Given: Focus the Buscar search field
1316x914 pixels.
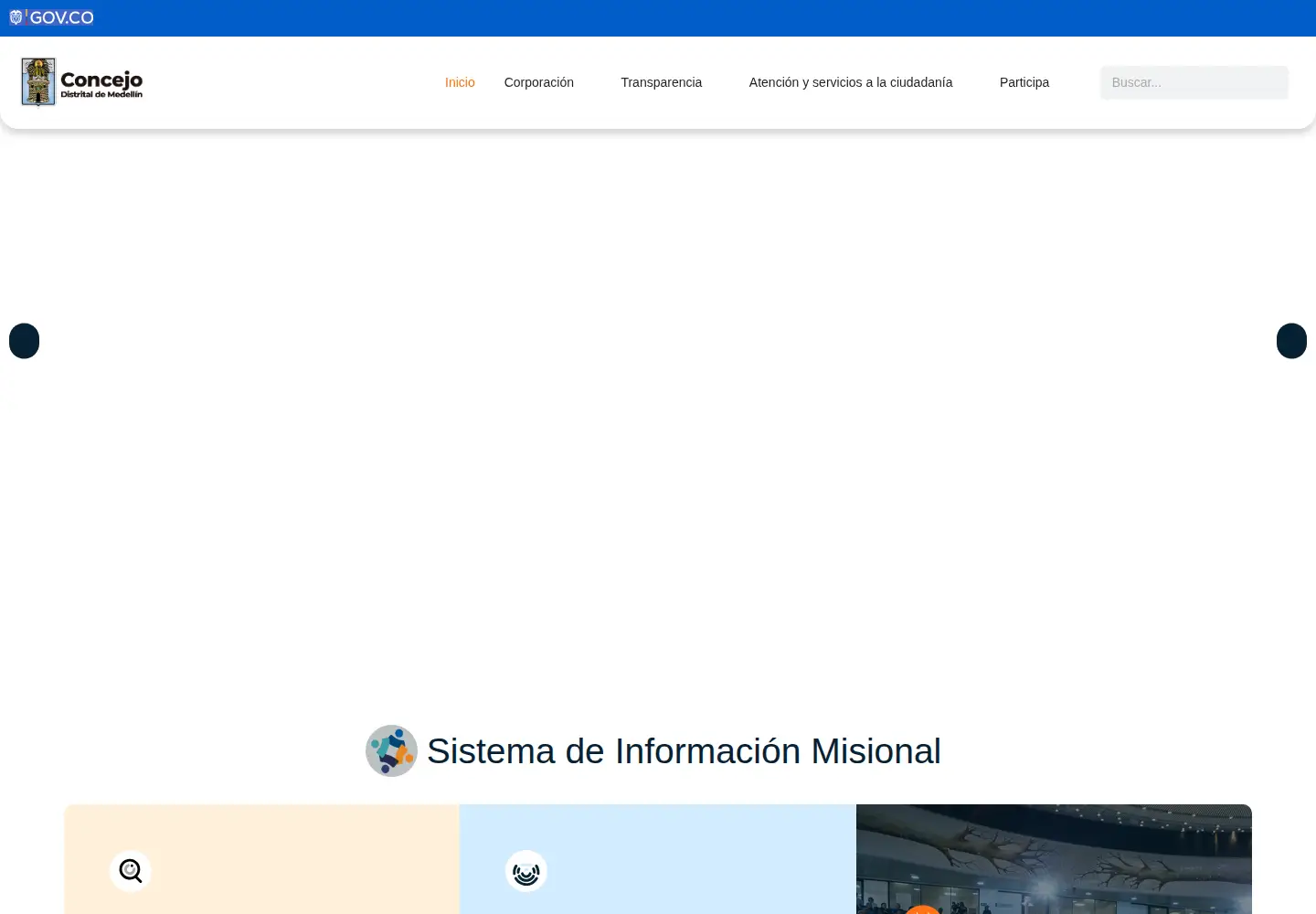Looking at the screenshot, I should pyautogui.click(x=1194, y=82).
